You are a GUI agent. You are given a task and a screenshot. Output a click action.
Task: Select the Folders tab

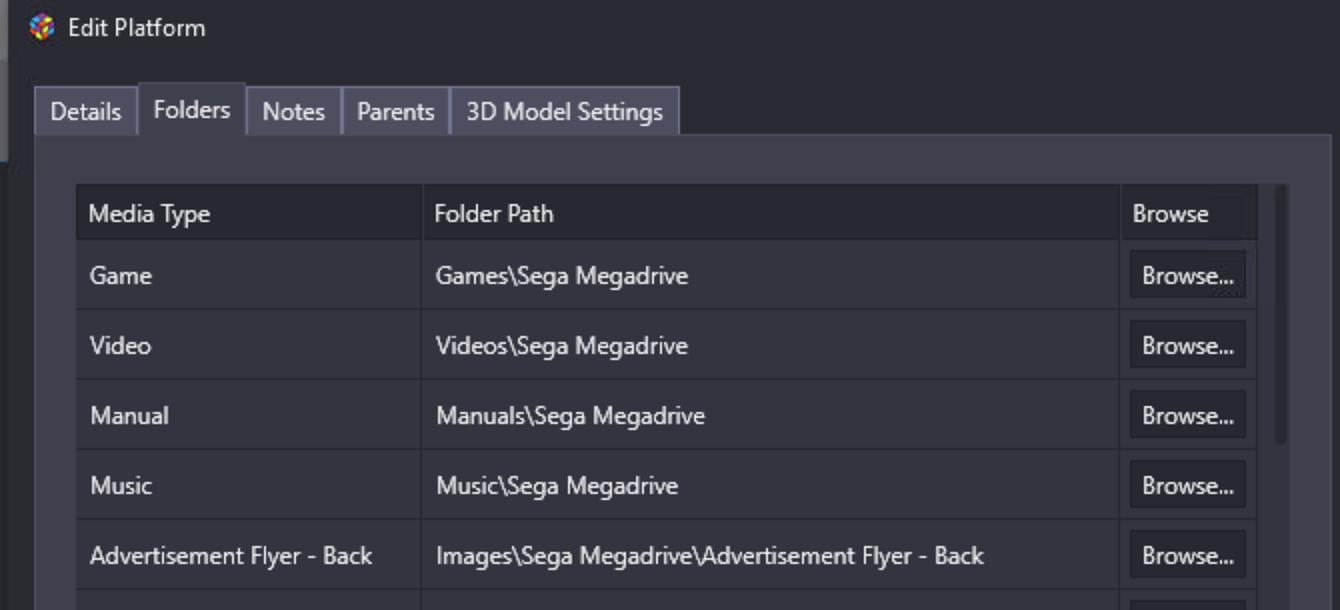pyautogui.click(x=192, y=109)
